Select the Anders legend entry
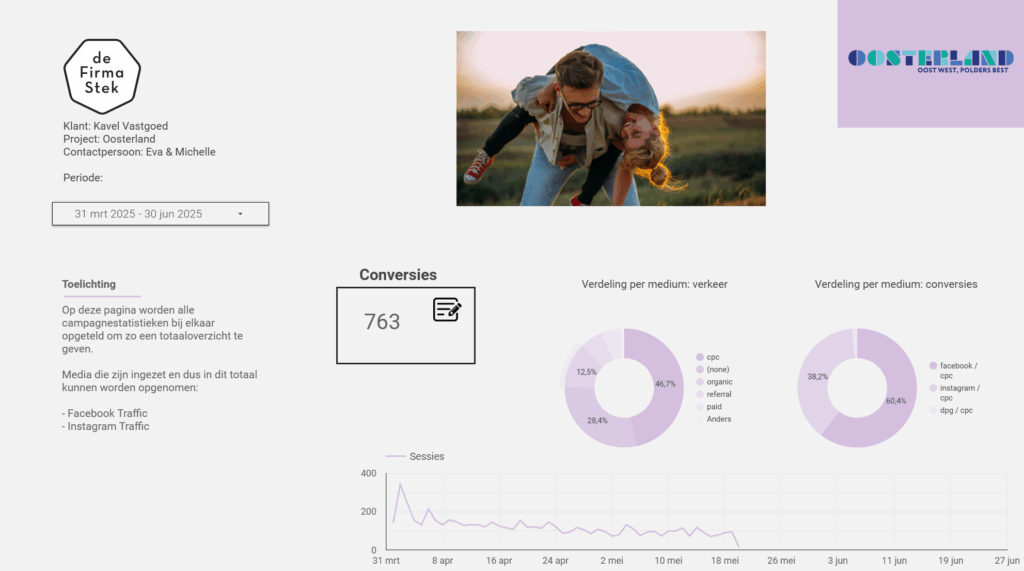 714,419
